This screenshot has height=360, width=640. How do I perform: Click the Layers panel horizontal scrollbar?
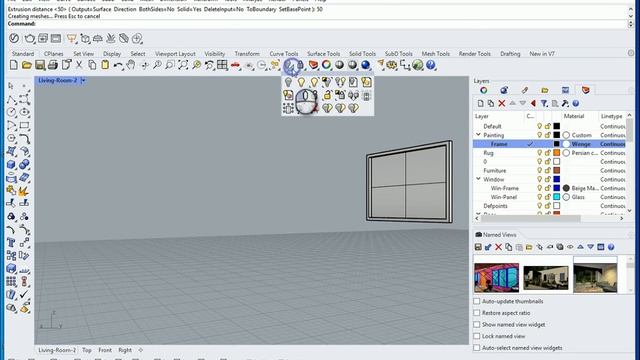pos(531,218)
